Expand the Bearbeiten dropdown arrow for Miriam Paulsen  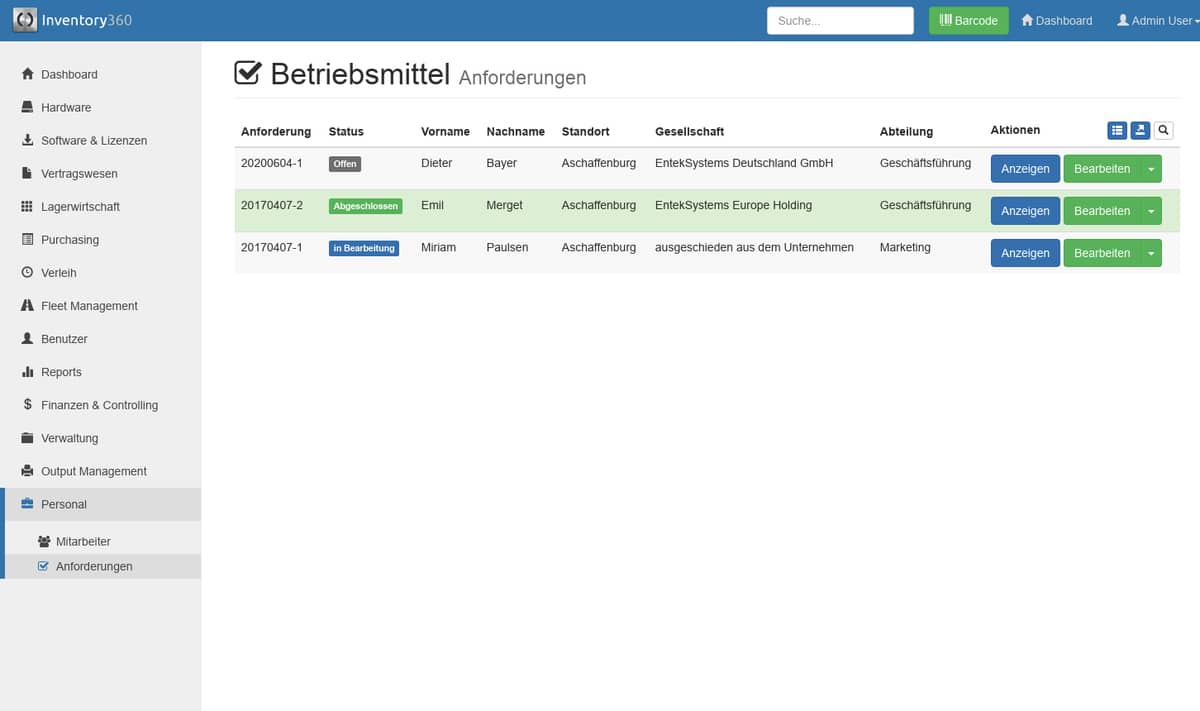click(x=1151, y=253)
